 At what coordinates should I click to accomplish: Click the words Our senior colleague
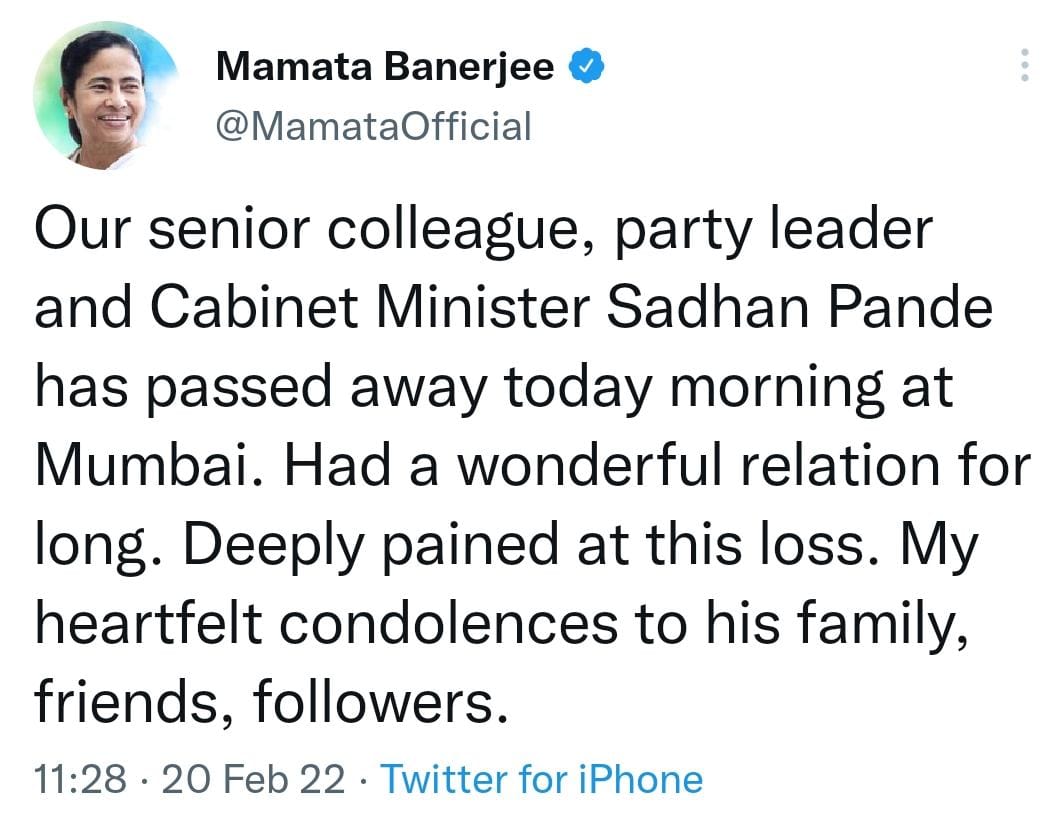[x=307, y=231]
